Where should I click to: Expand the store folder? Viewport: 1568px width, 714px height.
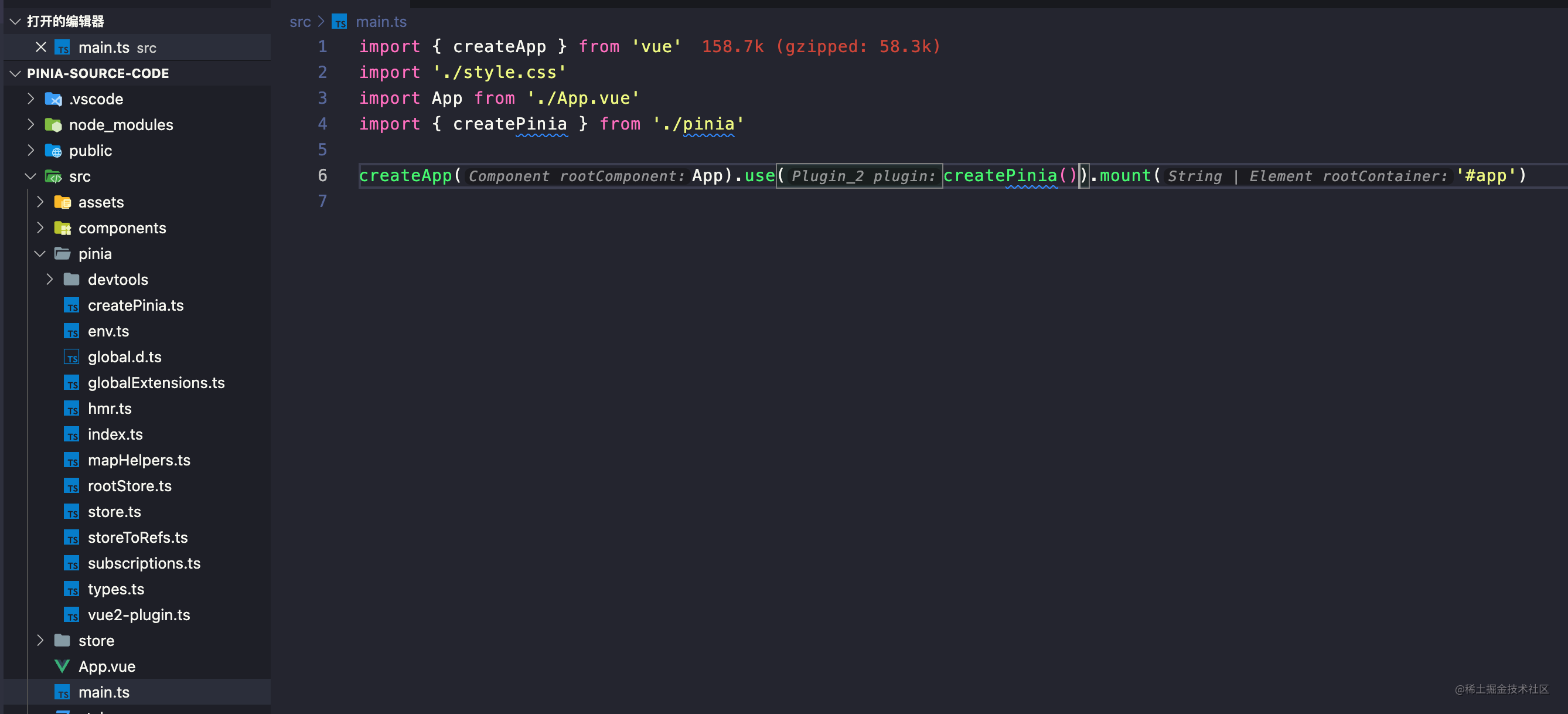[40, 640]
